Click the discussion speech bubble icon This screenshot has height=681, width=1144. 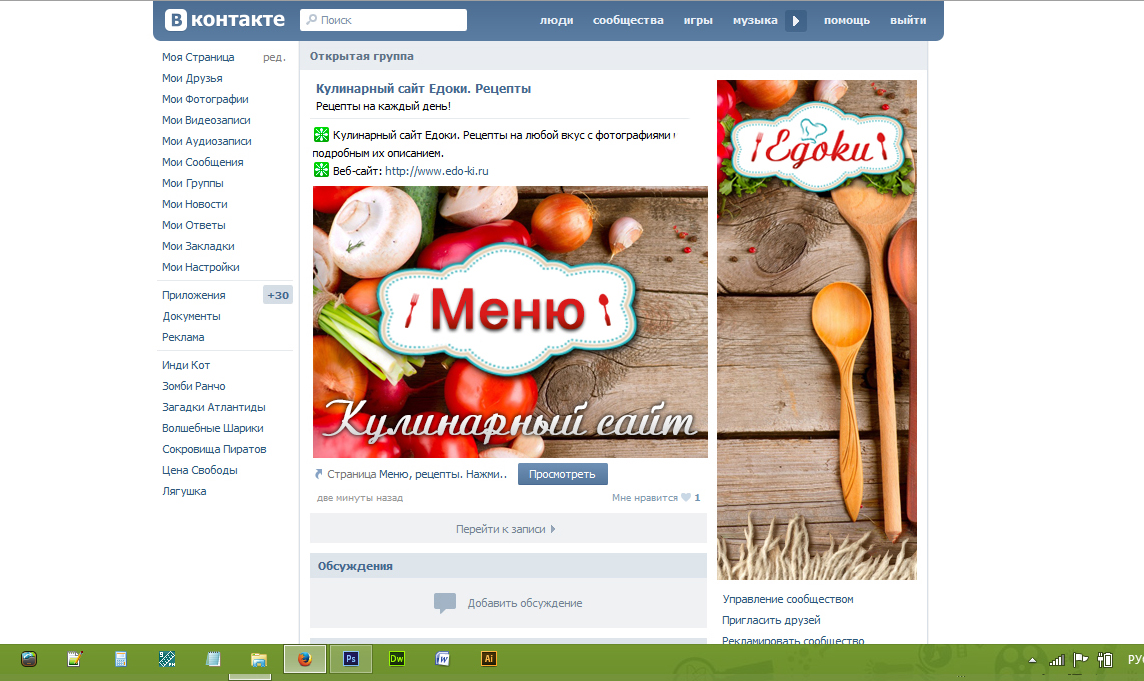[x=444, y=603]
